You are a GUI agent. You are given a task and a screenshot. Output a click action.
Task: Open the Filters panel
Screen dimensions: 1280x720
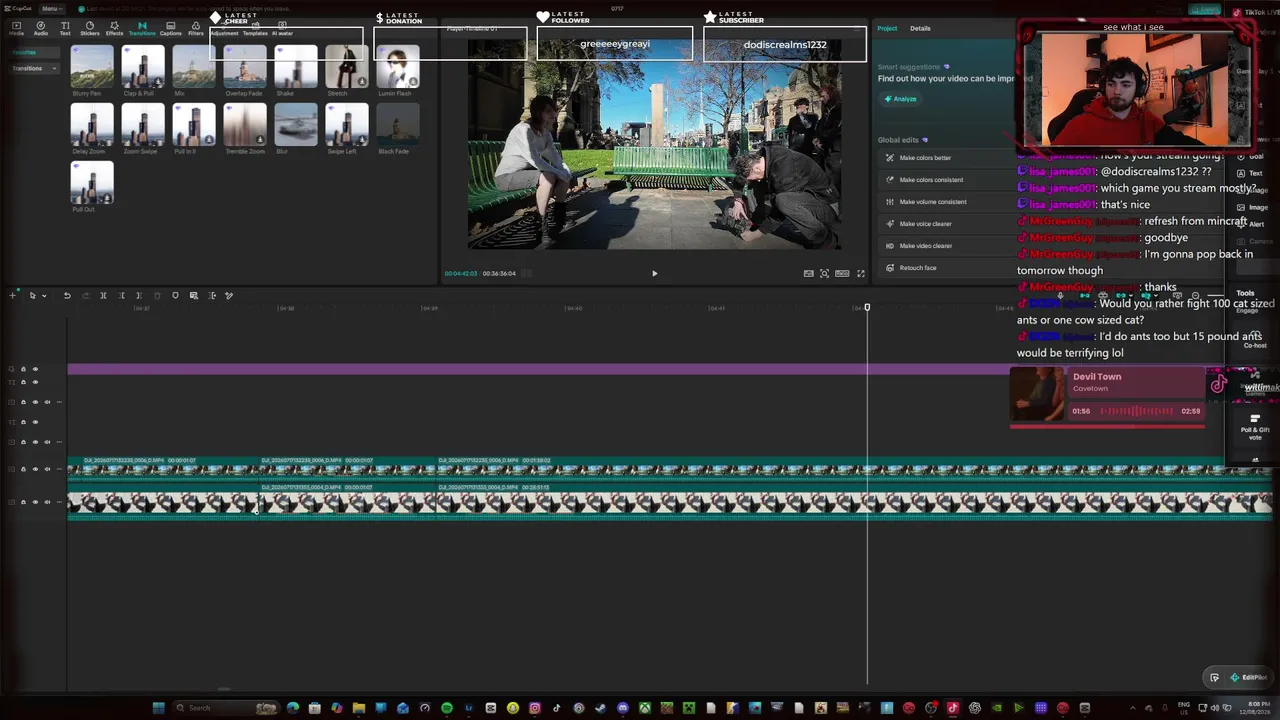coord(196,28)
